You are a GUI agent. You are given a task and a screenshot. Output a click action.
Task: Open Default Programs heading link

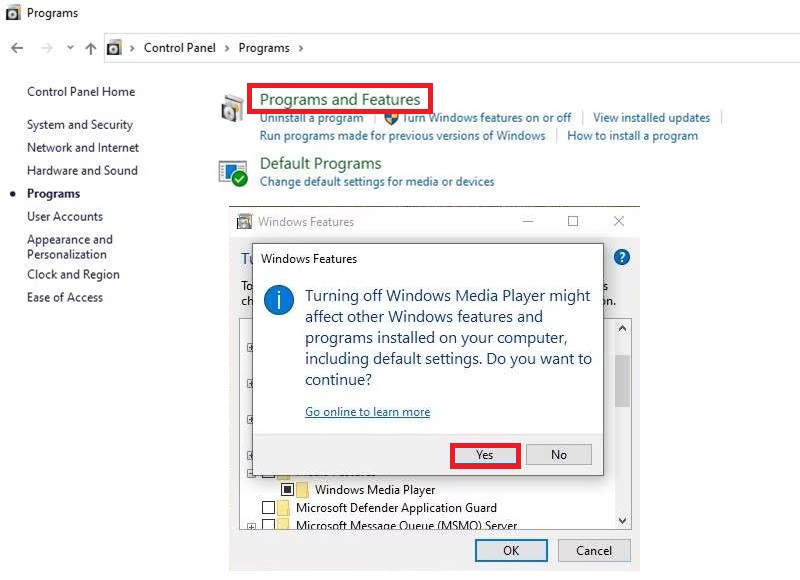320,164
